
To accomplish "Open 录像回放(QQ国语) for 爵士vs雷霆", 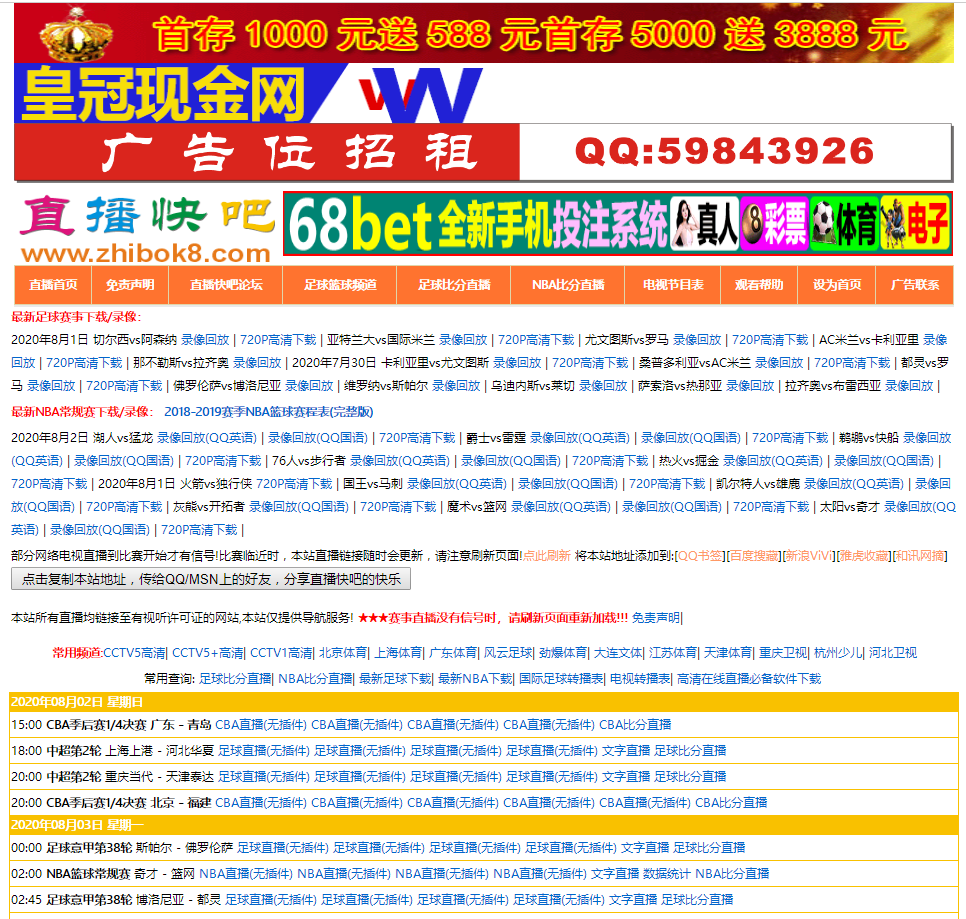I will click(691, 438).
